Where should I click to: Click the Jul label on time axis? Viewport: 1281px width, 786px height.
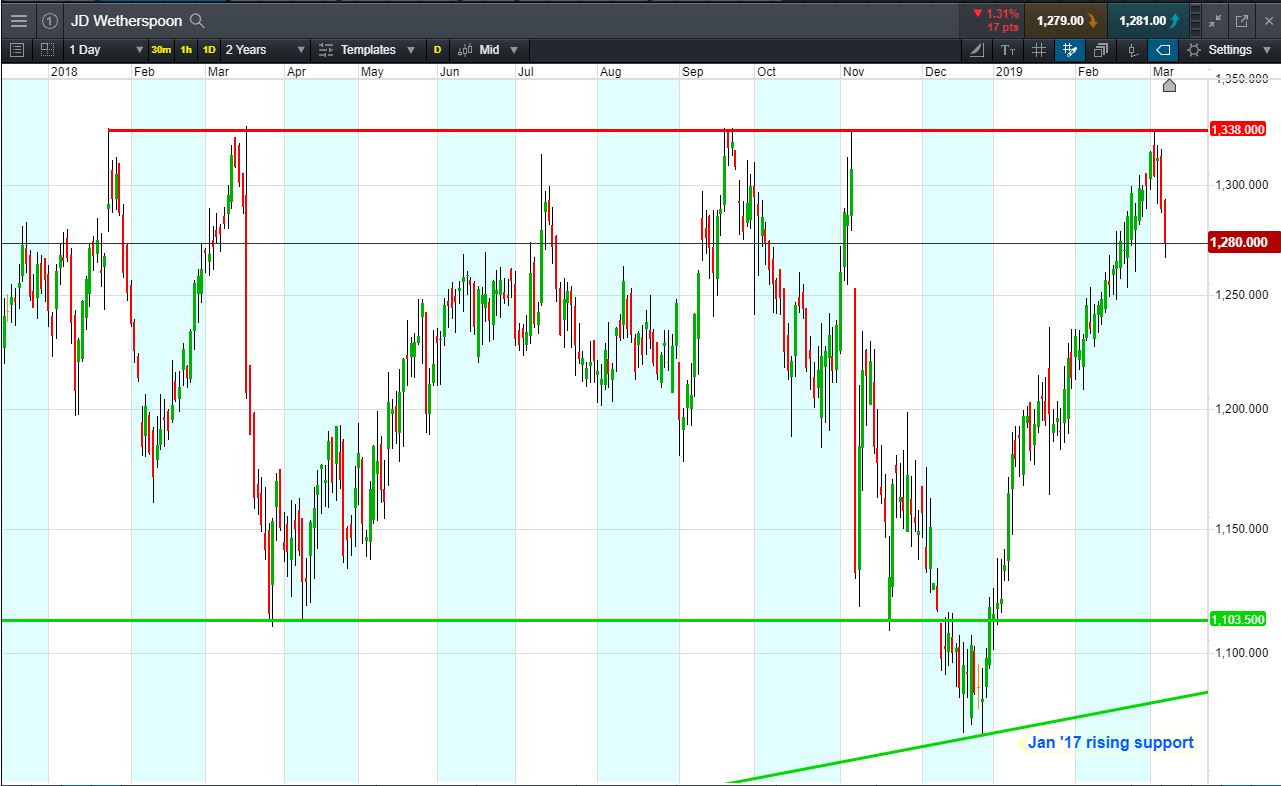click(526, 72)
